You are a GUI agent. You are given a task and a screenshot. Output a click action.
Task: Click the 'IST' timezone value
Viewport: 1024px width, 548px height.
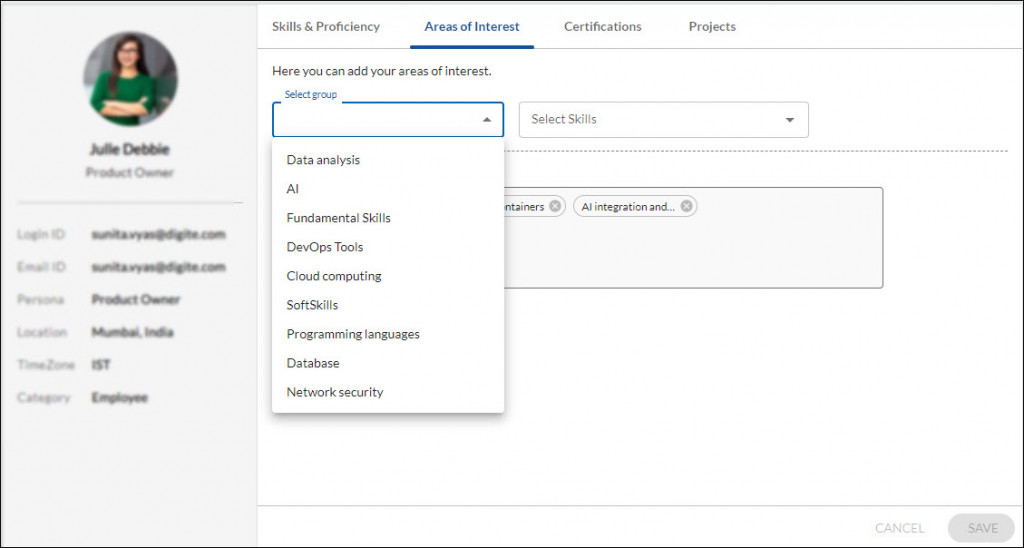tap(101, 364)
